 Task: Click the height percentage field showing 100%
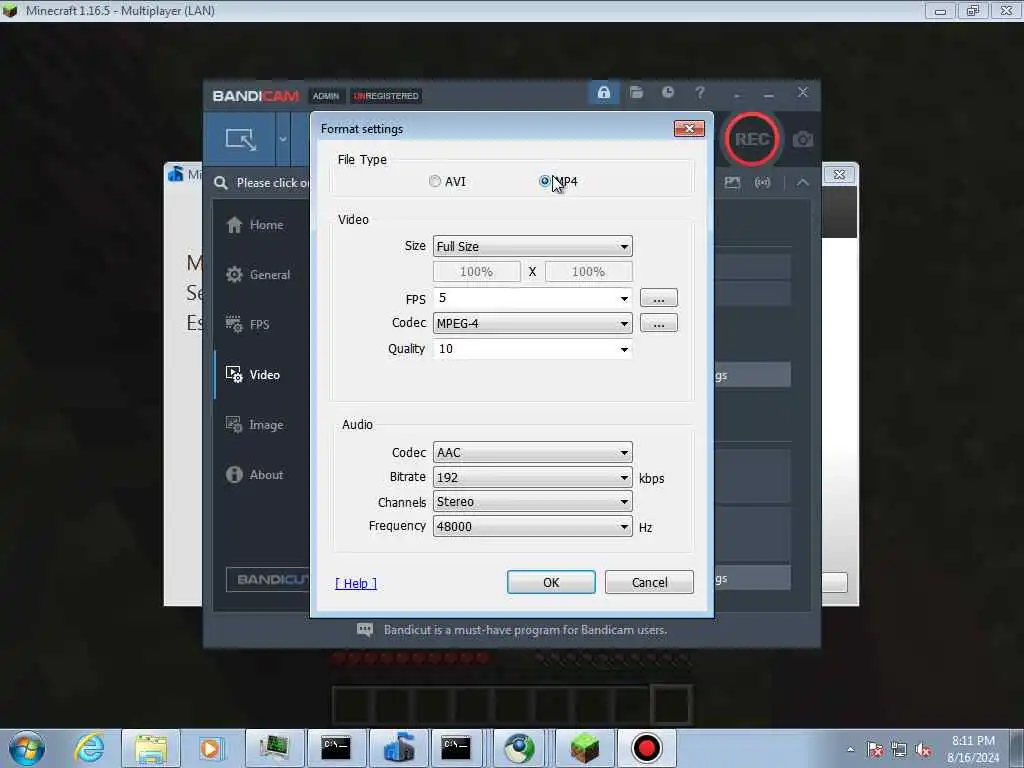click(588, 272)
